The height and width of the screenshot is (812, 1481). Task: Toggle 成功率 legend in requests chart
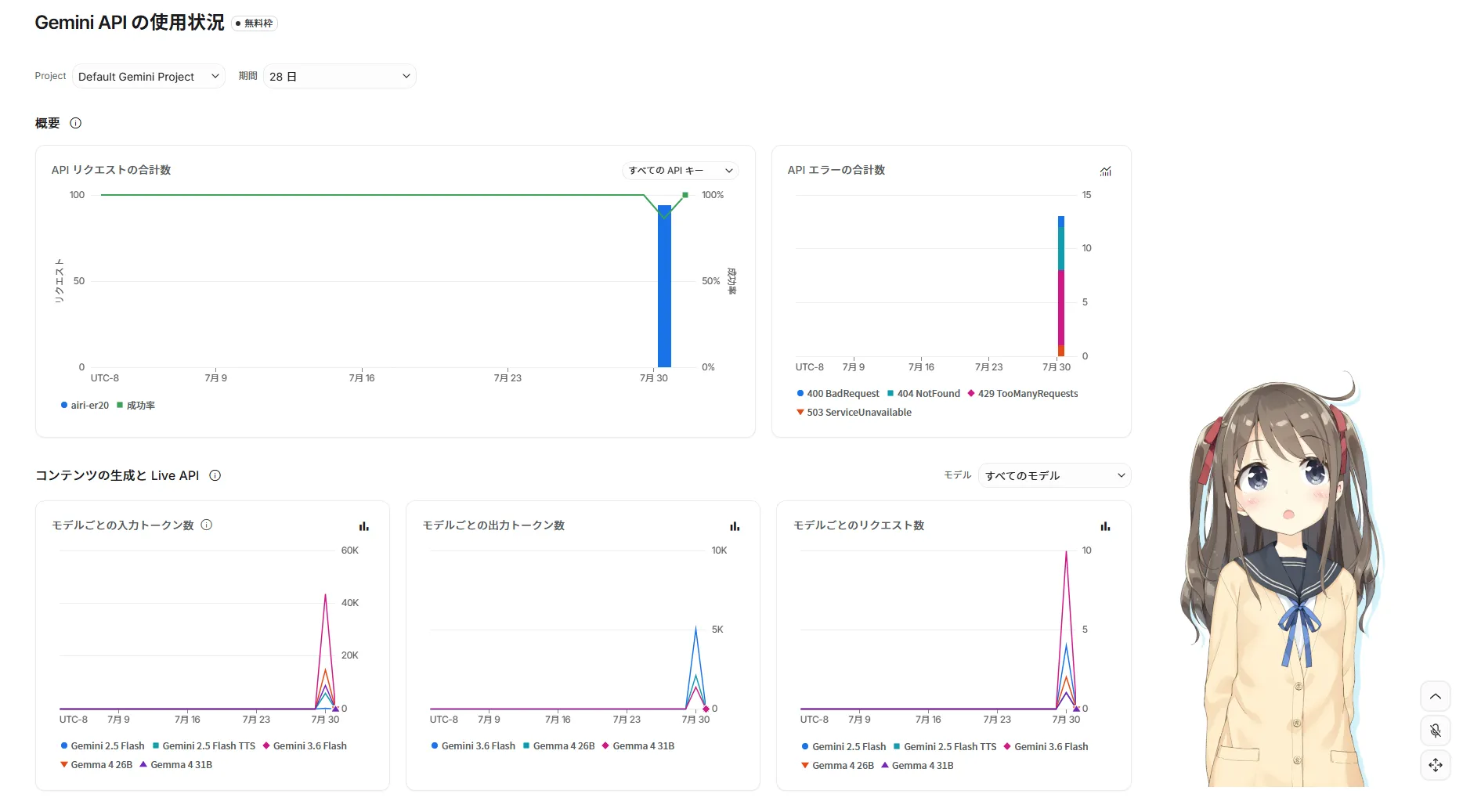pos(135,405)
